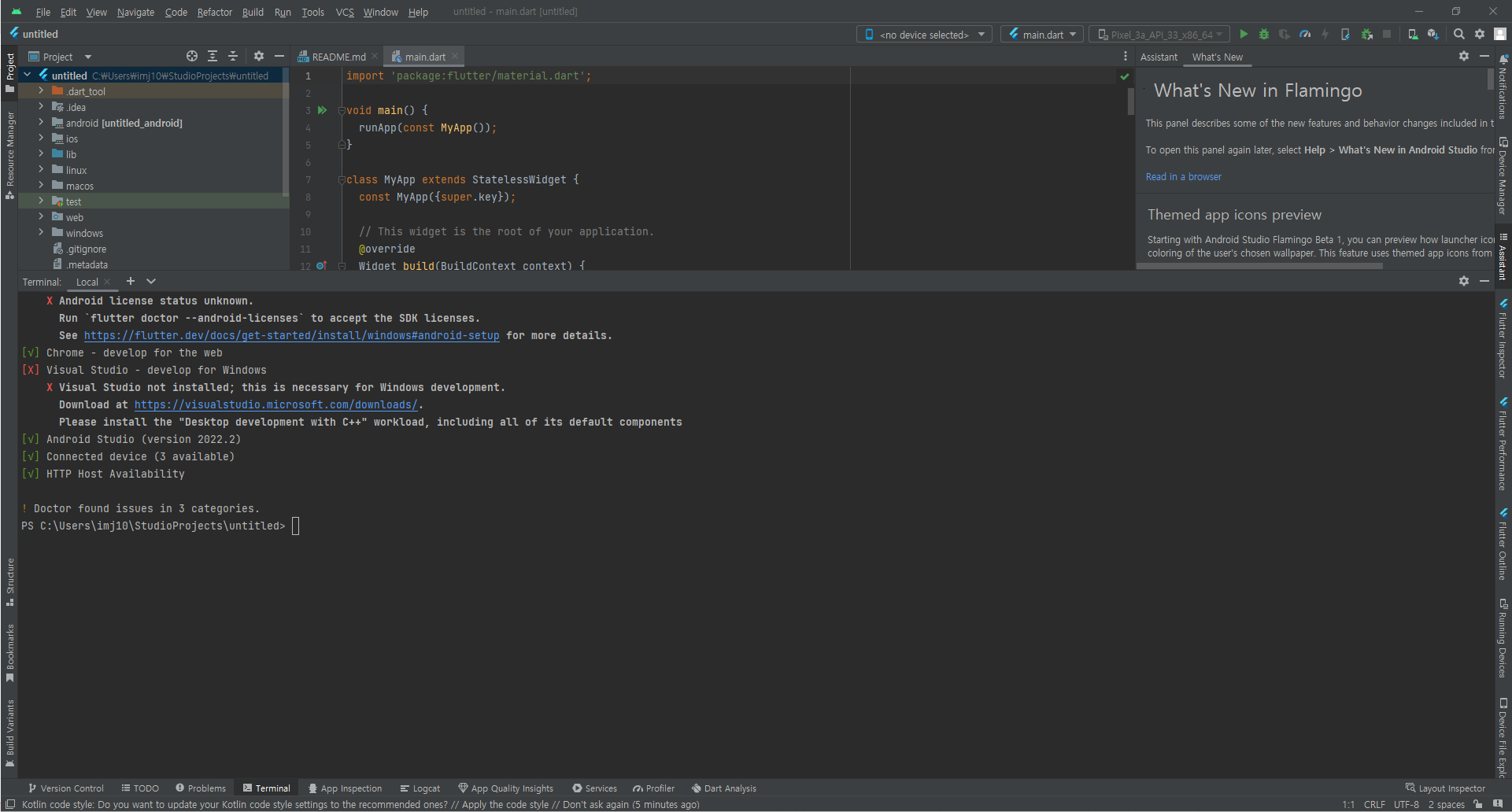Open Assistant panel gear options
Image resolution: width=1512 pixels, height=812 pixels.
(1464, 56)
